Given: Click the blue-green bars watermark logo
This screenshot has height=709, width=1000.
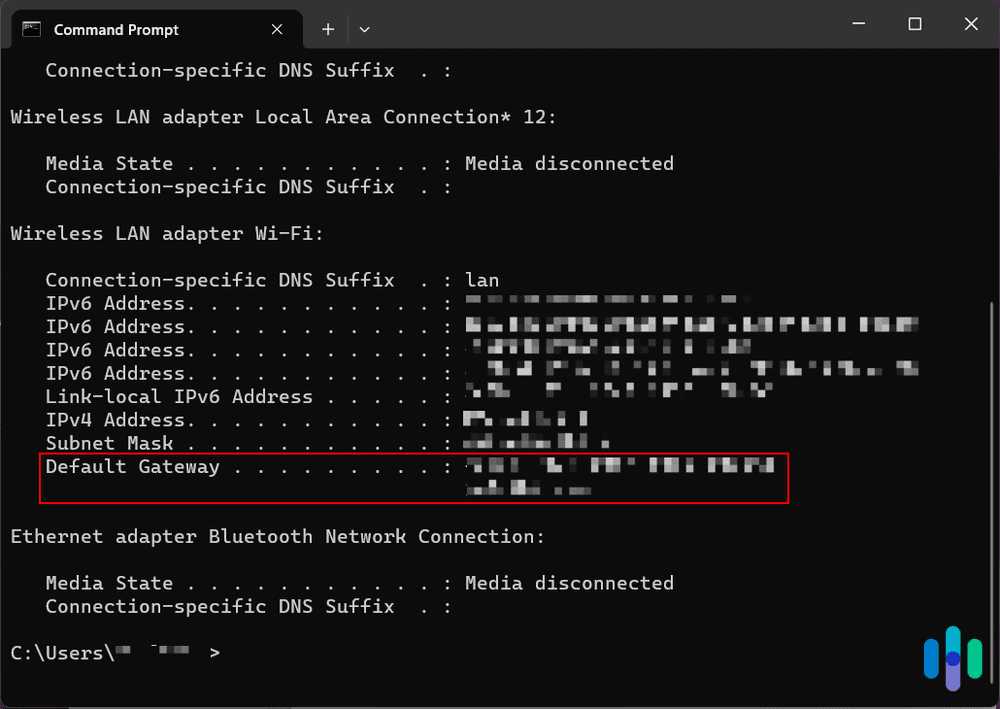Looking at the screenshot, I should (x=953, y=658).
